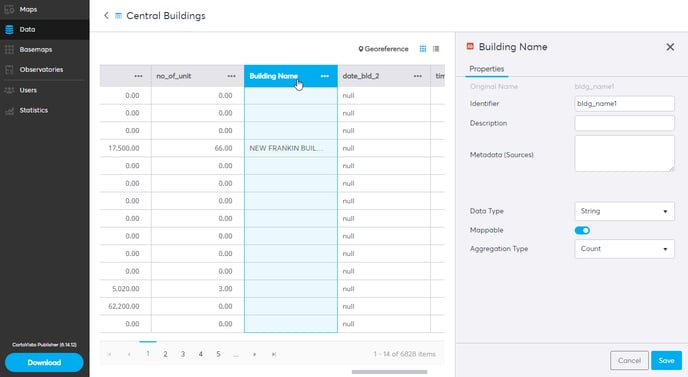Click the 17,500.00 cell
Viewport: 688px width, 377px height.
point(125,148)
